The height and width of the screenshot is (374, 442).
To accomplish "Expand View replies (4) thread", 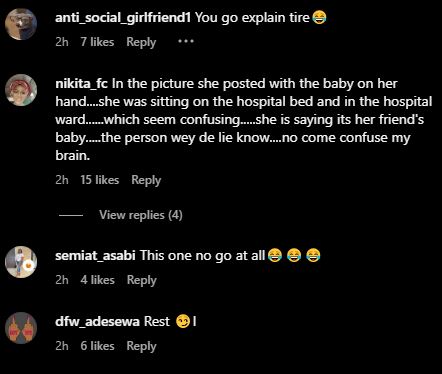I will [141, 215].
